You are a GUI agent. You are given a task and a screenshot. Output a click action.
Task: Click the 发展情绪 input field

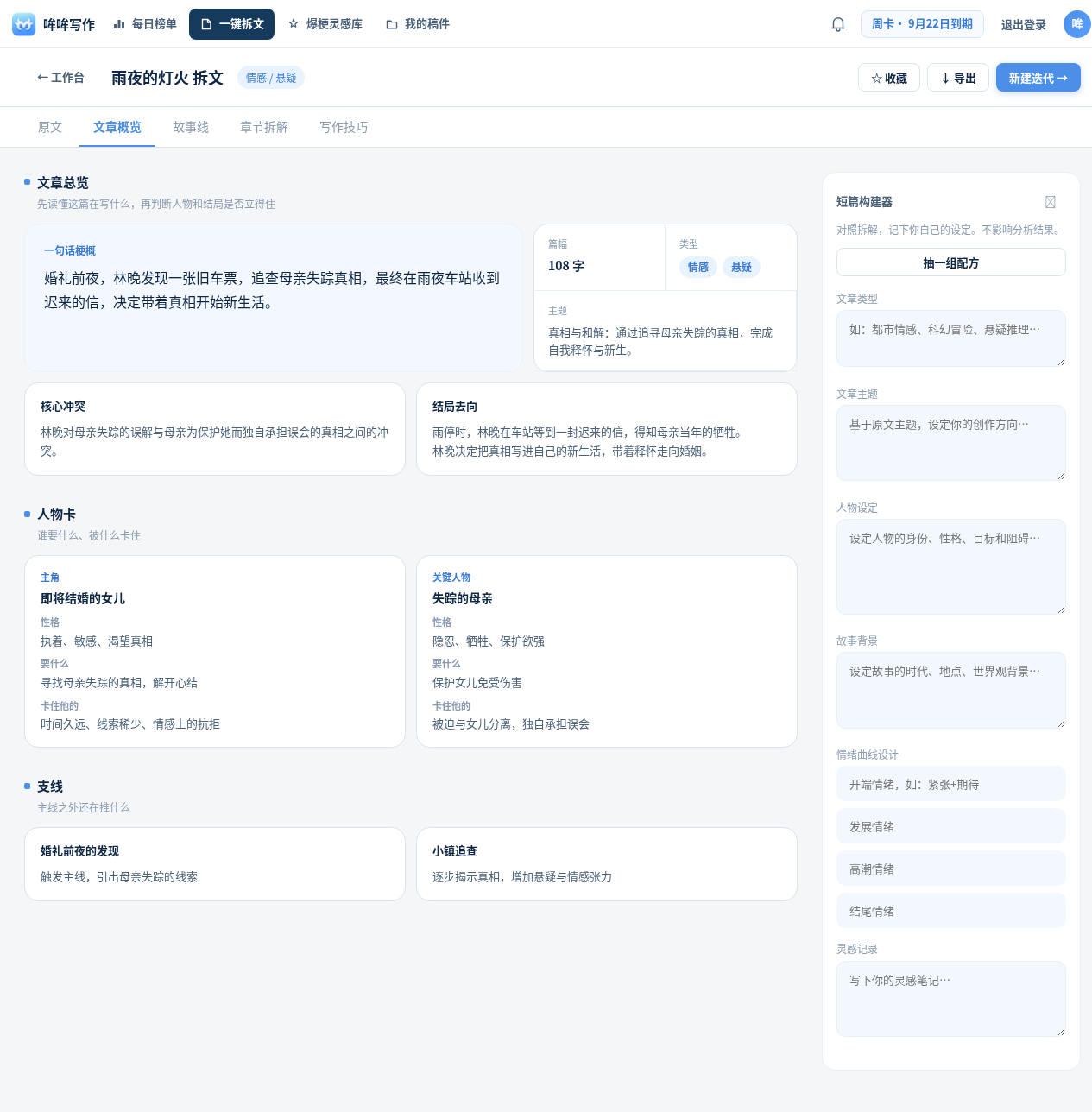(x=951, y=826)
